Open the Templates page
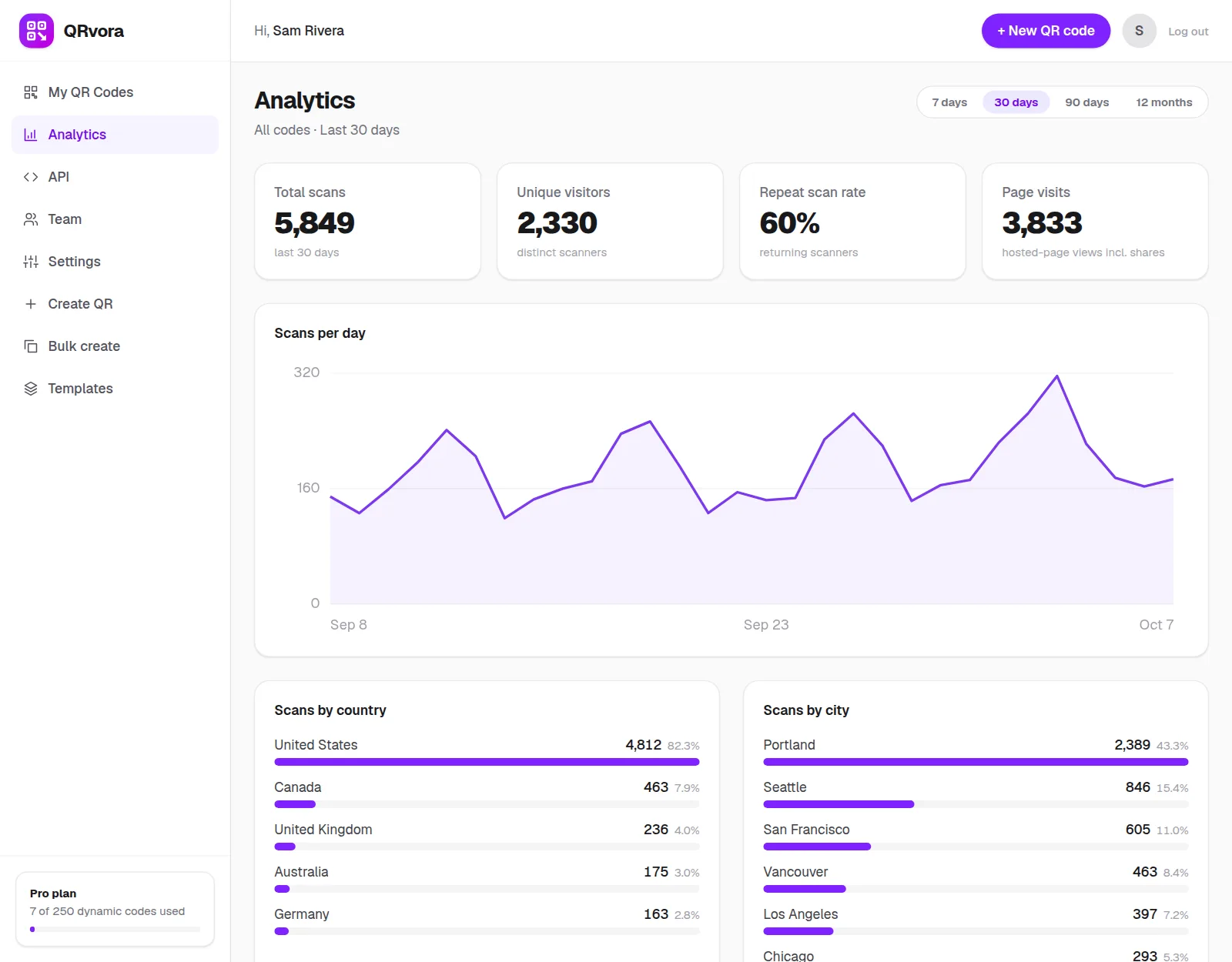Viewport: 1232px width, 962px height. click(115, 389)
